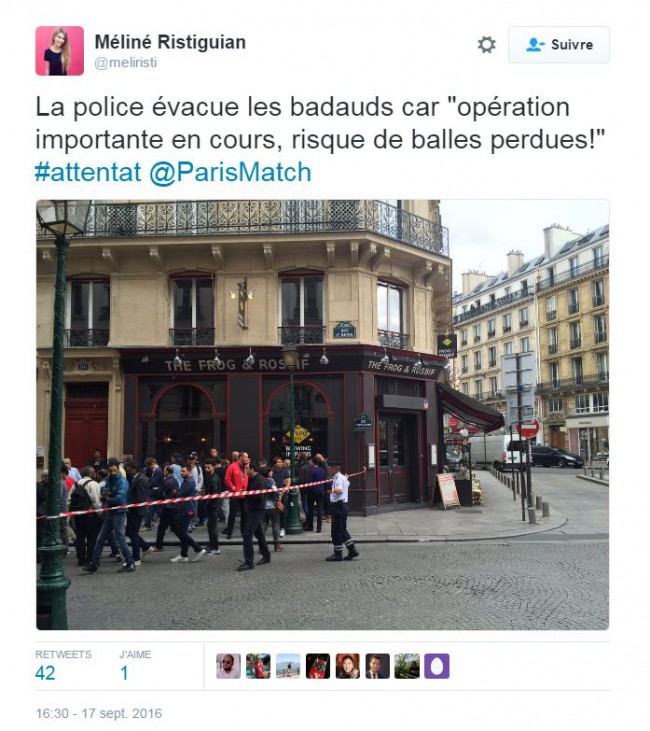The height and width of the screenshot is (731, 650).
Task: Click the Suivre follow button
Action: tap(559, 45)
